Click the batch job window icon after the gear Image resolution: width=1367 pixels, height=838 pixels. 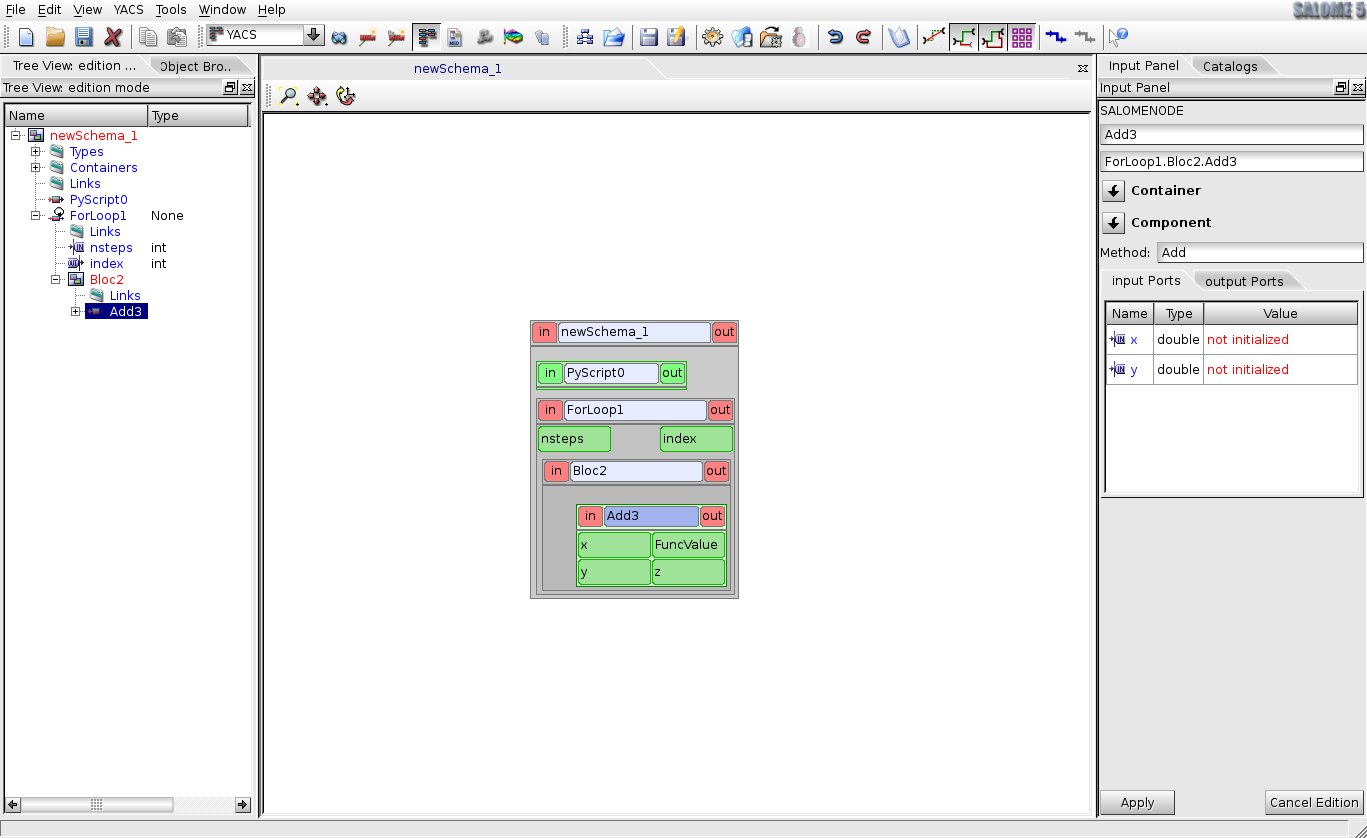[741, 37]
